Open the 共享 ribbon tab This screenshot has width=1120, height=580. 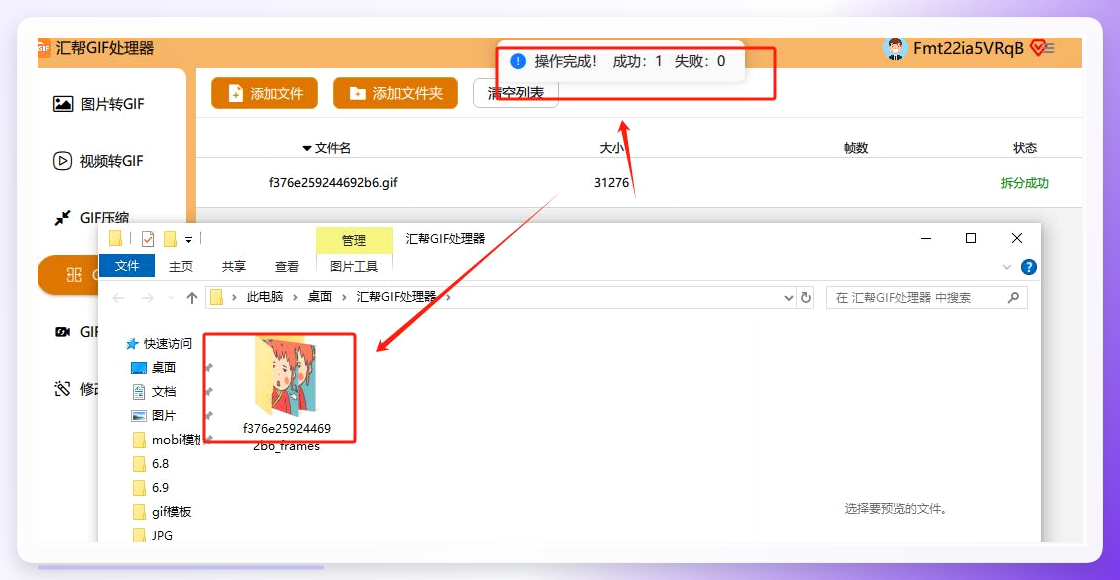[x=234, y=266]
